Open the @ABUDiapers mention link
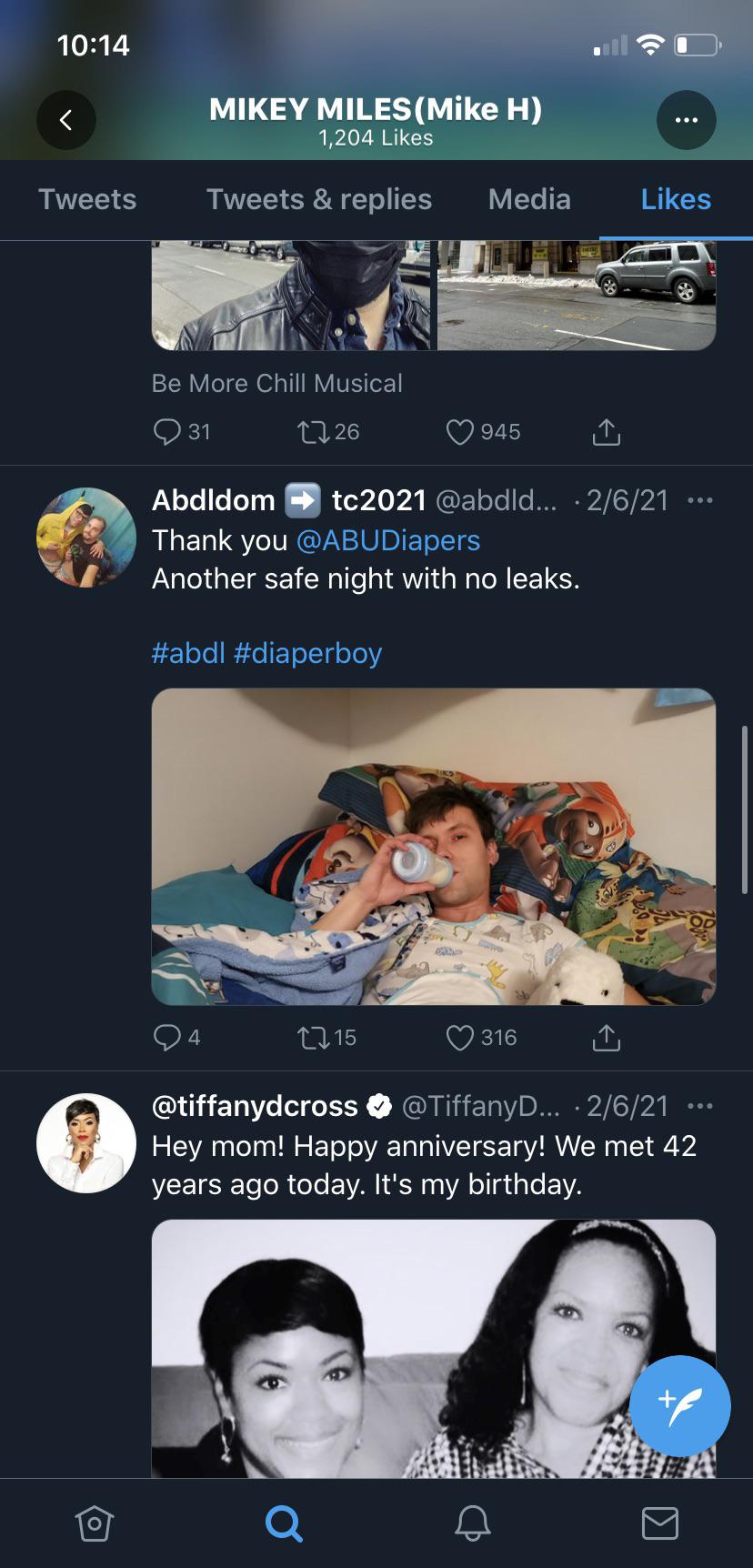Image resolution: width=753 pixels, height=1568 pixels. coord(388,540)
